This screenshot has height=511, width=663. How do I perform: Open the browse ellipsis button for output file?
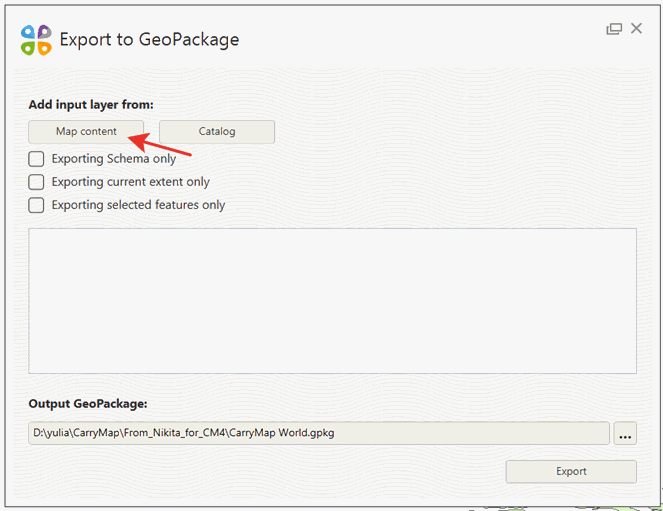625,433
